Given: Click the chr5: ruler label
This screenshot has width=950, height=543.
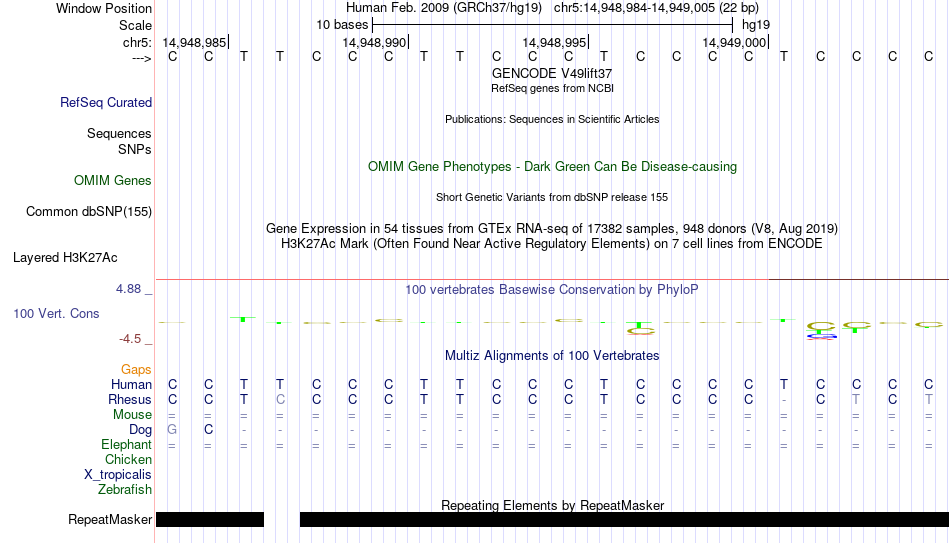Looking at the screenshot, I should pos(138,42).
